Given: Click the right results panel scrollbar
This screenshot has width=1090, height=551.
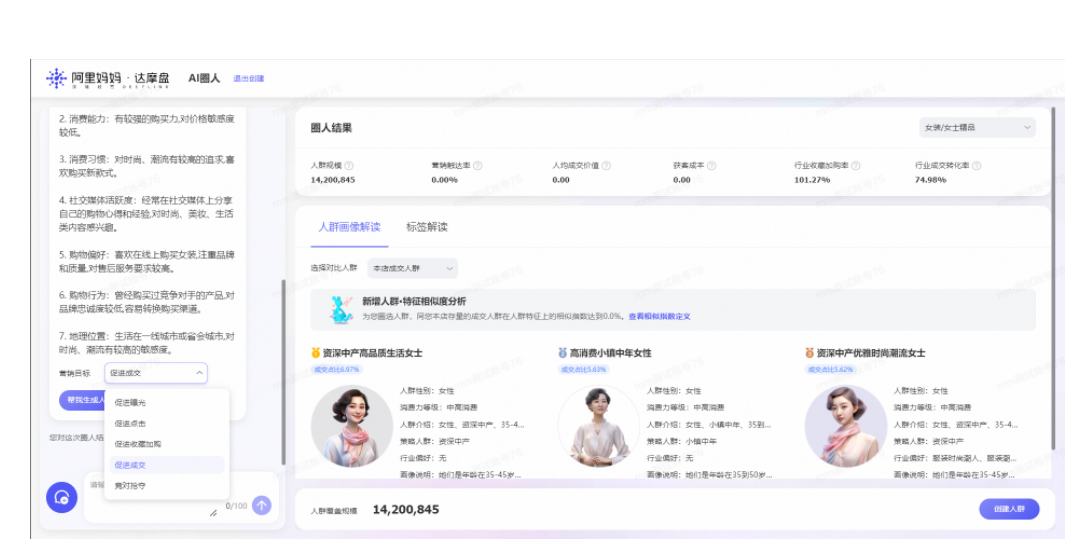Looking at the screenshot, I should 1053,278.
